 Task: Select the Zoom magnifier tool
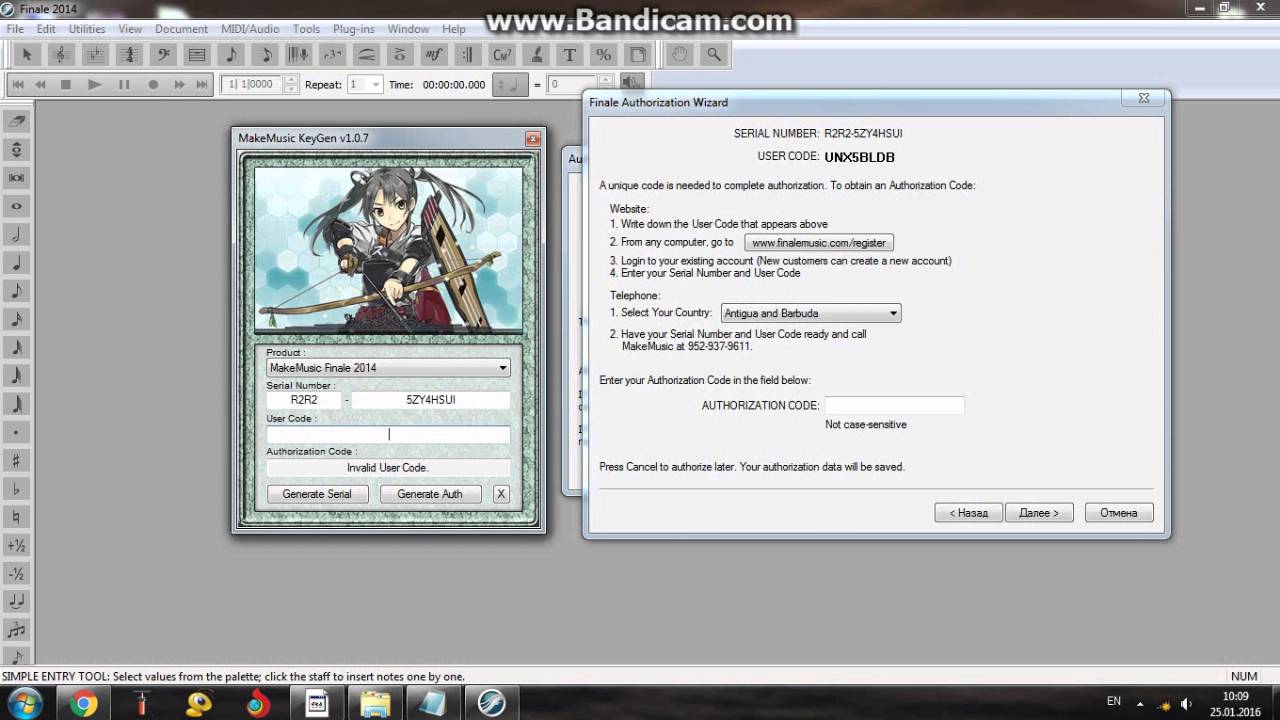click(x=714, y=55)
